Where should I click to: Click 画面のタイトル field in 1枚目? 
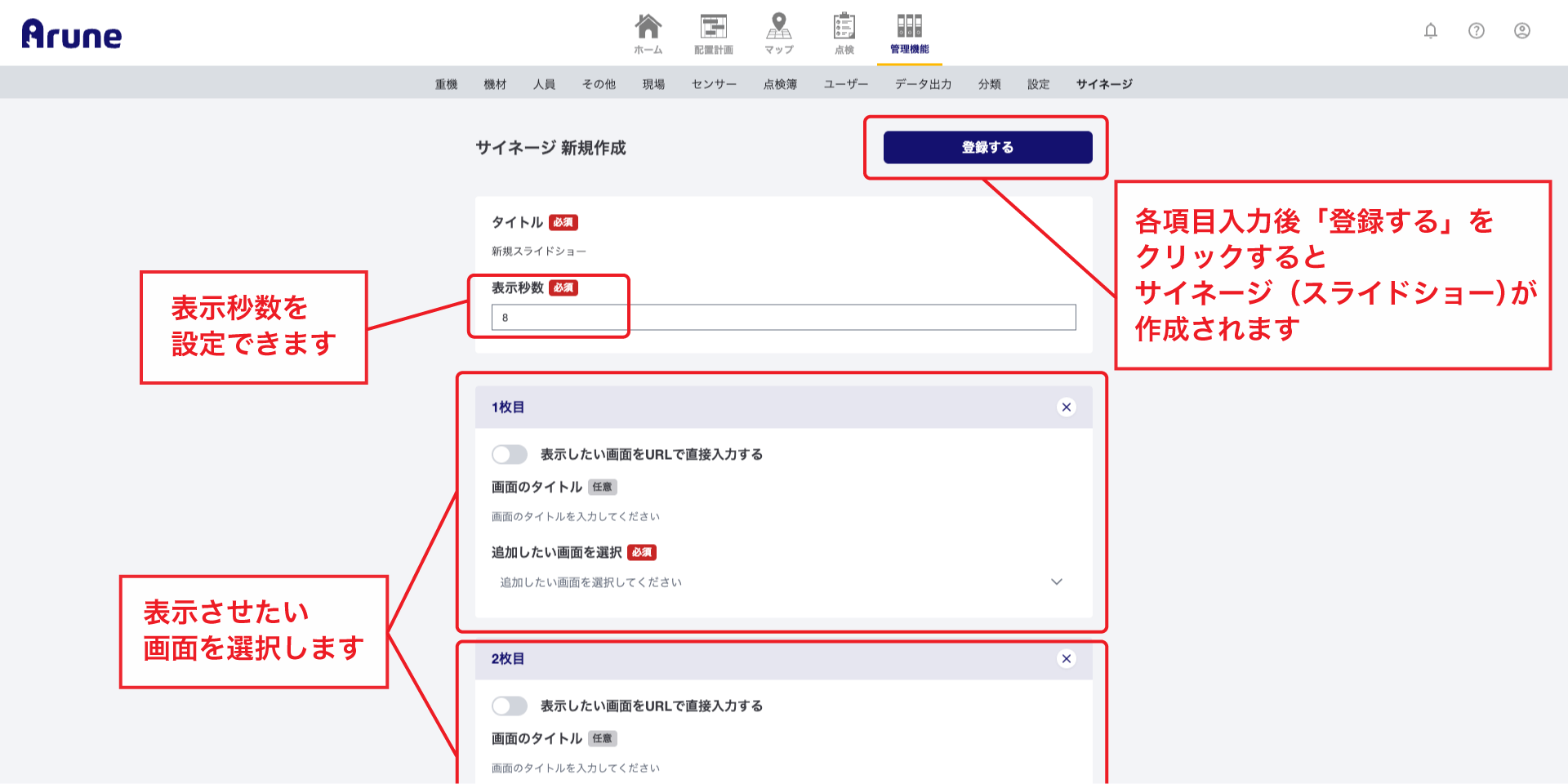point(783,517)
